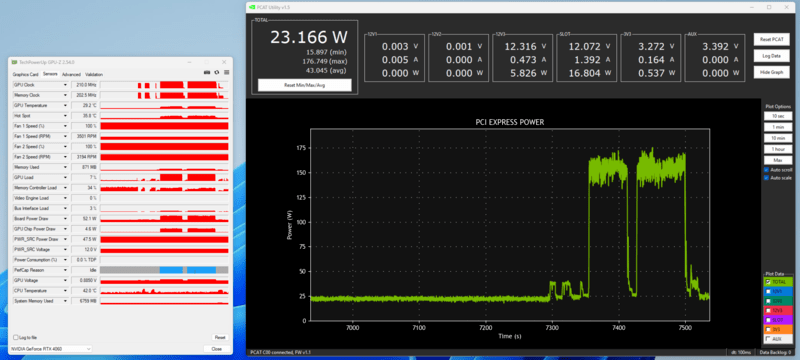The image size is (800, 360).
Task: Click the GPU-Z title bar app icon
Action: 14,62
